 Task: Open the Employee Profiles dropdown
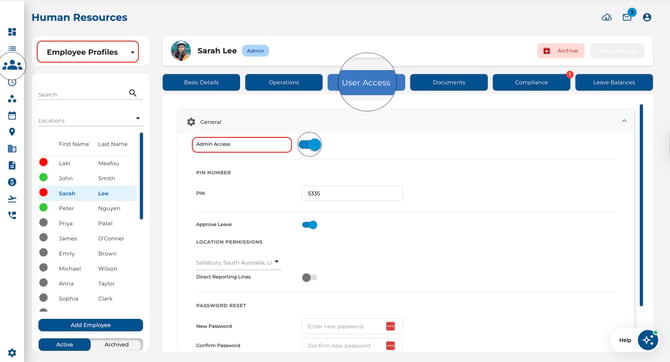(x=88, y=52)
